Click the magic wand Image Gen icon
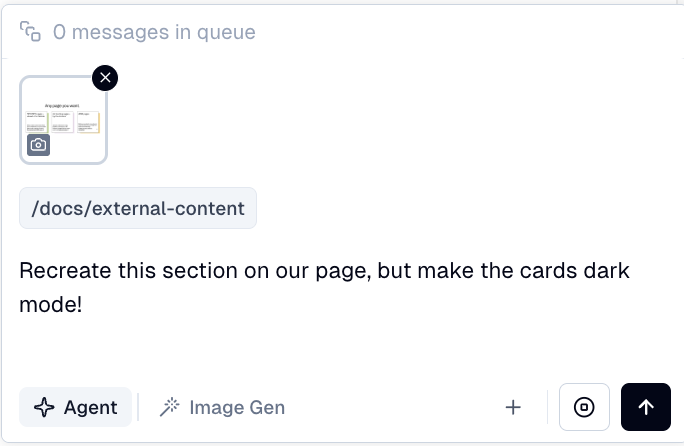 pos(169,407)
